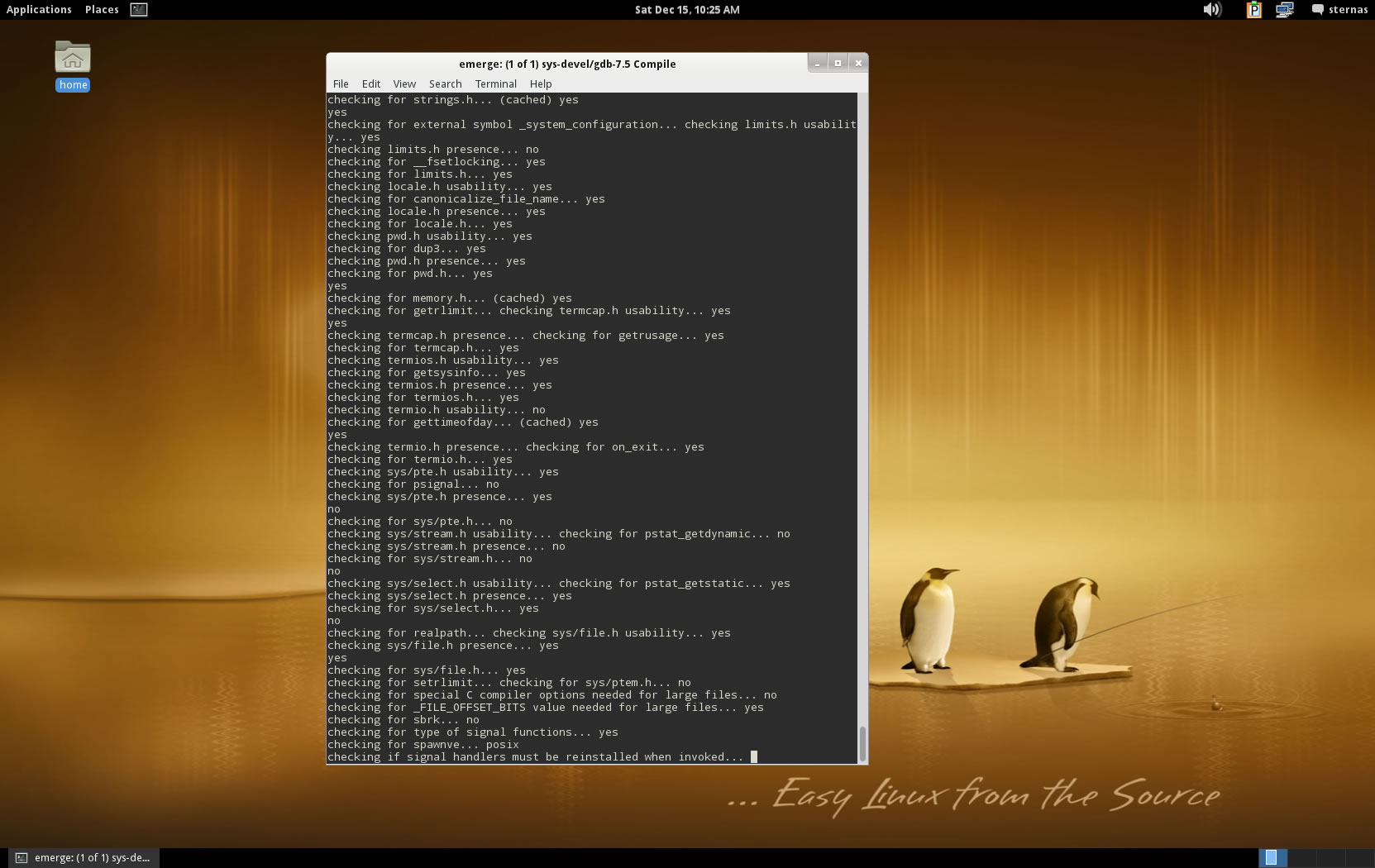Screen dimensions: 1375x868
Task: Launch terminal from the top panel icon
Action: pyautogui.click(x=139, y=10)
